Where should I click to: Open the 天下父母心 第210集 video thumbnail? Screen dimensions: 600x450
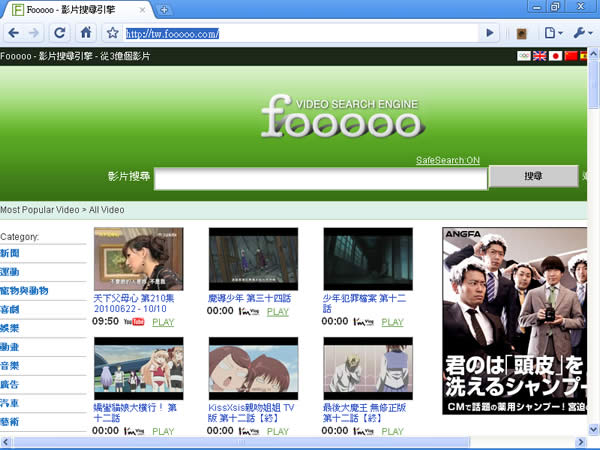139,259
